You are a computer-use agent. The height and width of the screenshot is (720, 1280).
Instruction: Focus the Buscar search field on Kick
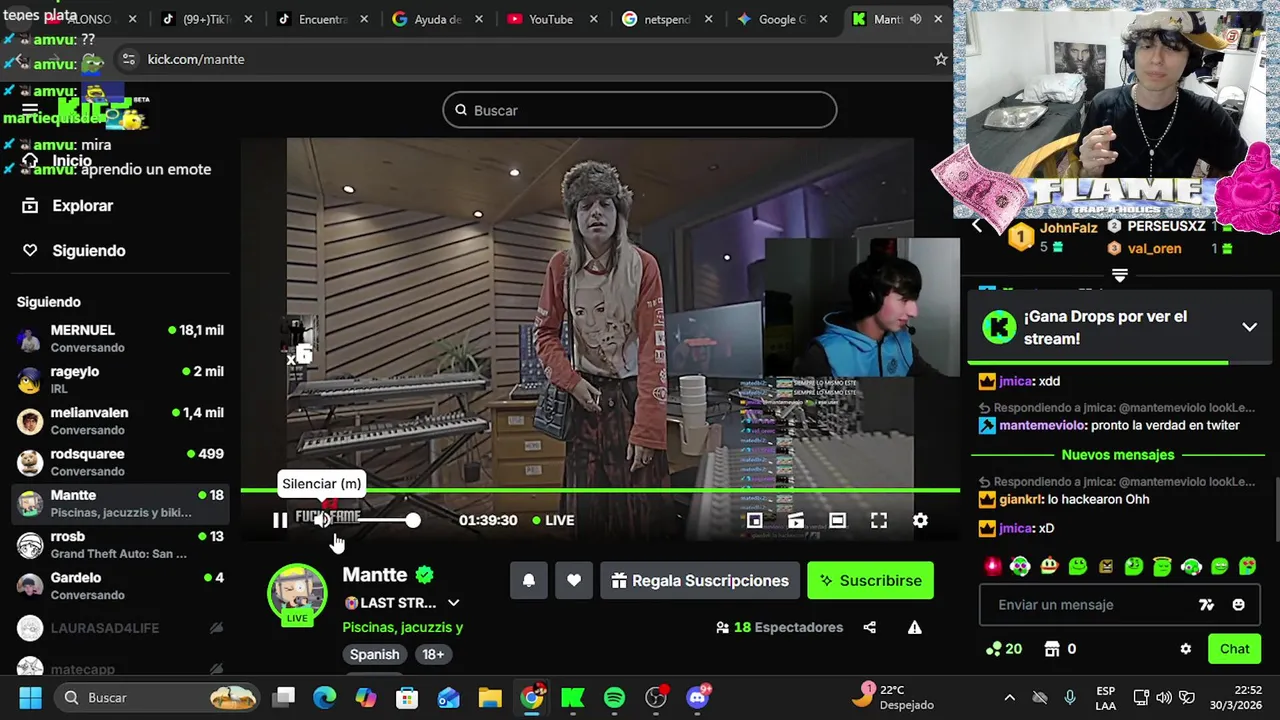[x=640, y=110]
